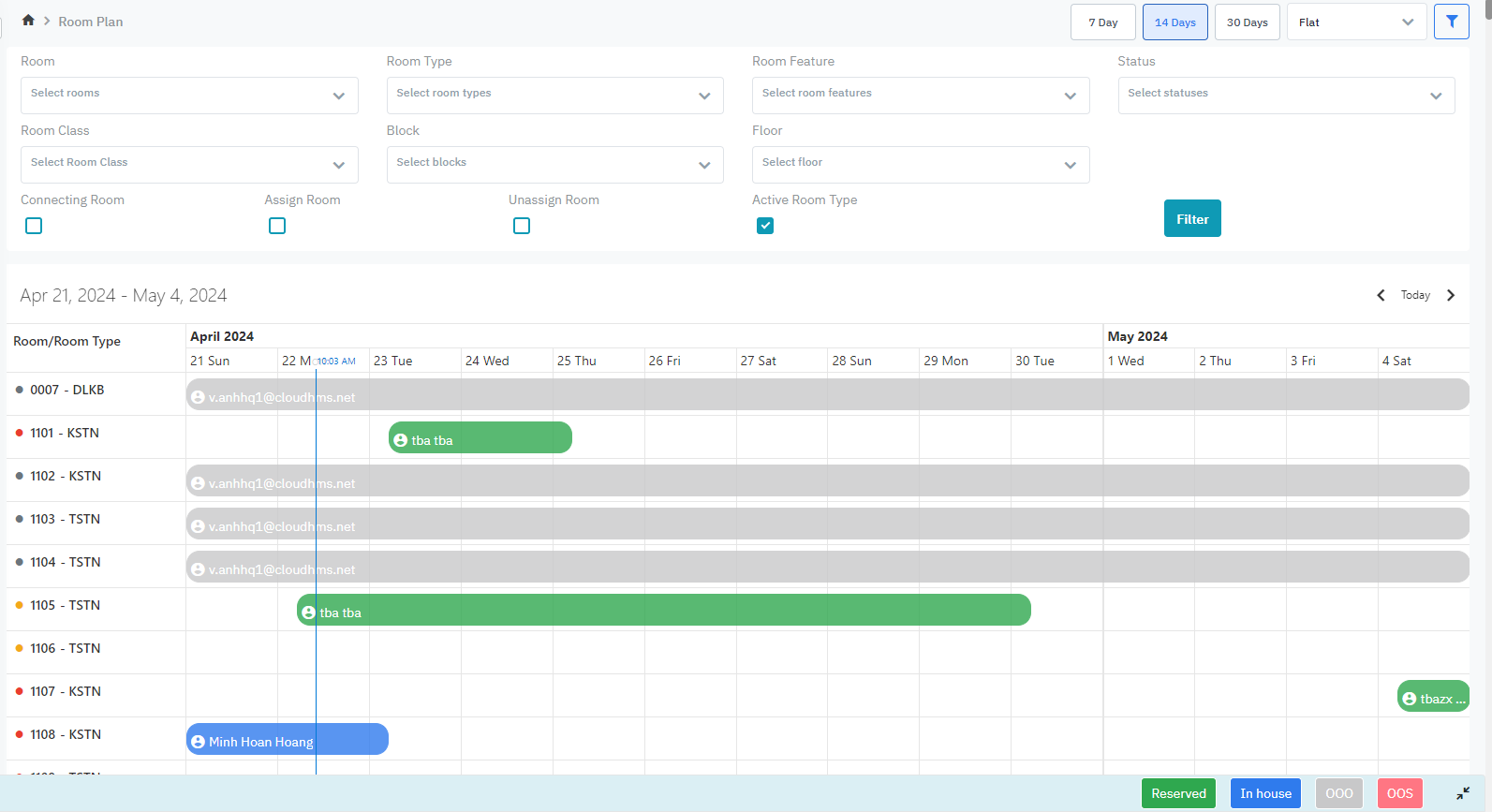Enable the Connecting Room checkbox
1492x812 pixels.
(x=34, y=226)
